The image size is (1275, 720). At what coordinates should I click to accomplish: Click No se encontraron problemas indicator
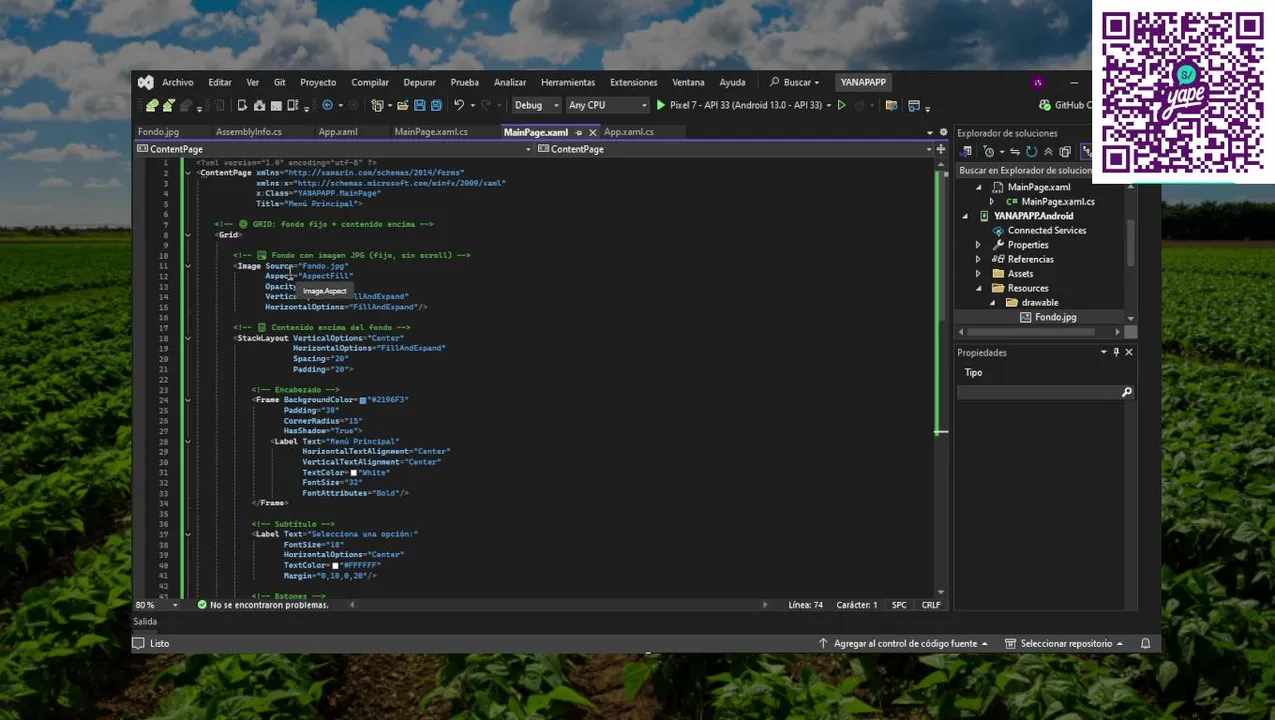[x=263, y=605]
